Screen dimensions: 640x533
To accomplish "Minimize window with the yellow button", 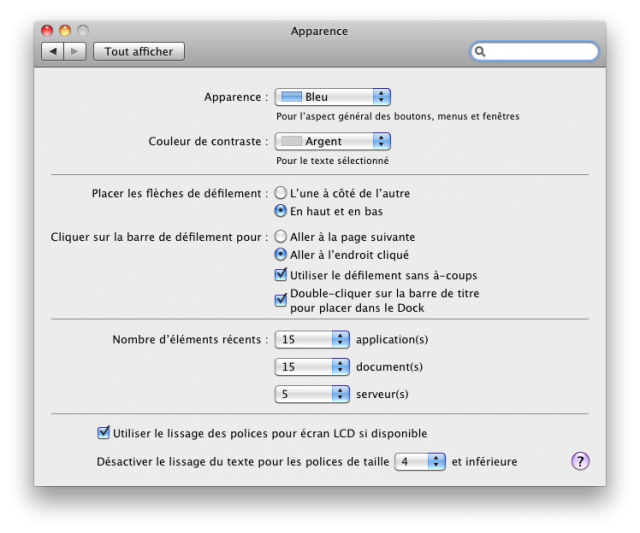I will (65, 31).
